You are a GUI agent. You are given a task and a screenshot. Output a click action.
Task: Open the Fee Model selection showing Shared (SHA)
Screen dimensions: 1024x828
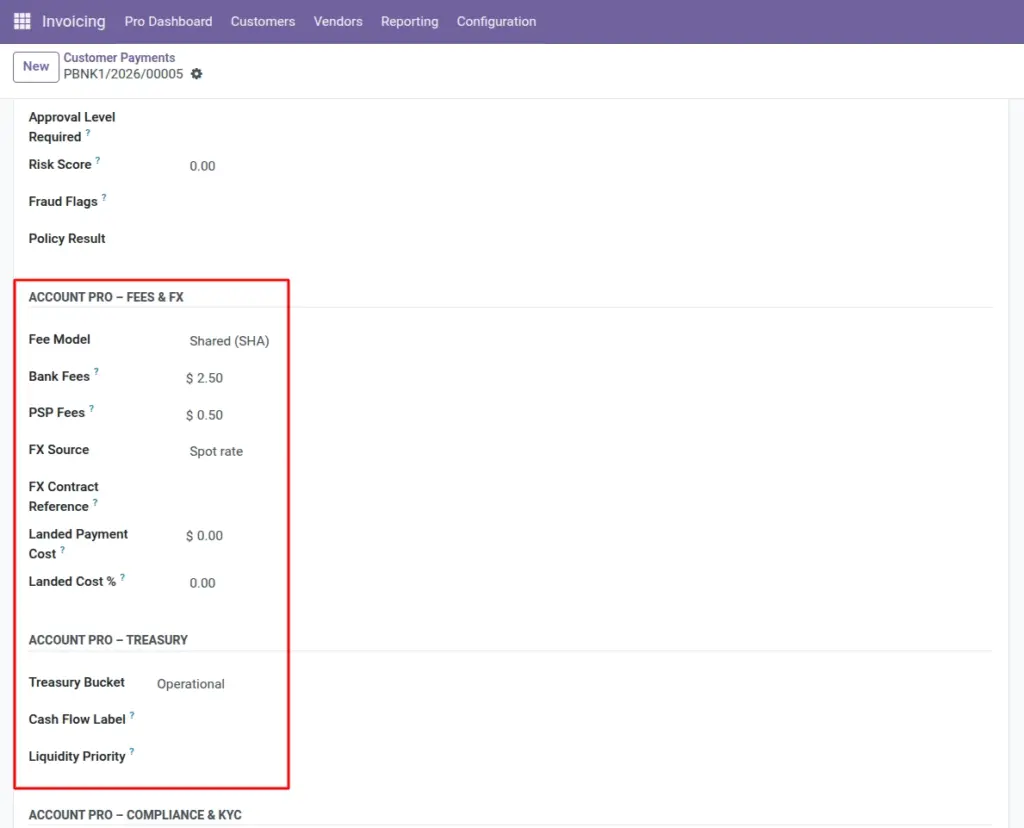pos(230,341)
